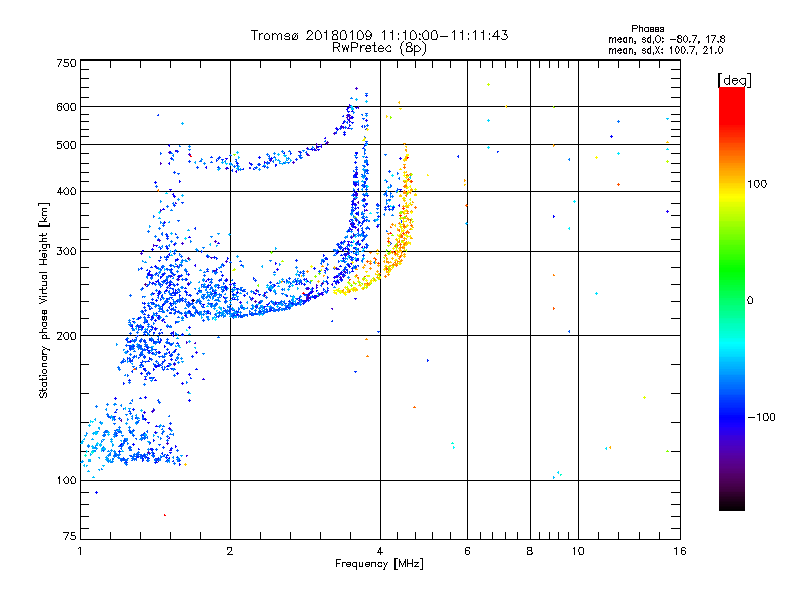Click the 'Frequency [MHz]' axis label
Screen dimensions: 800x600
(379, 564)
